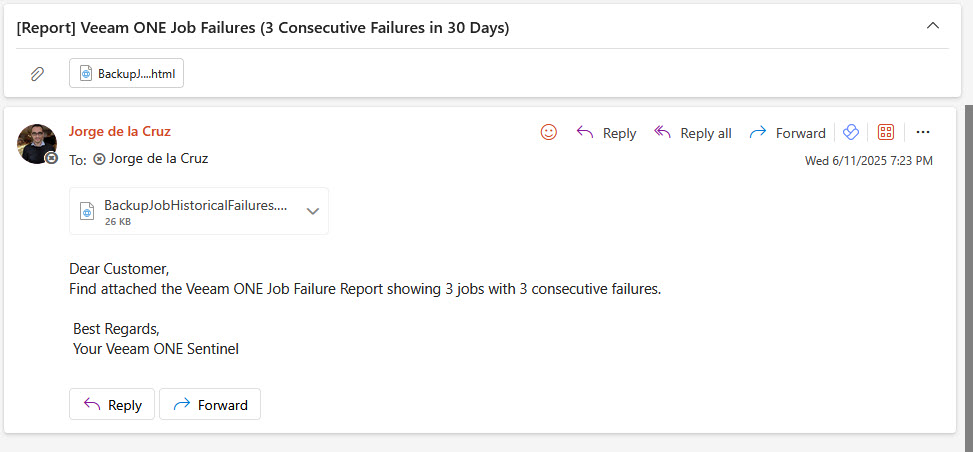This screenshot has width=973, height=452.
Task: Click Jorge de la Cruz profile photo
Action: pyautogui.click(x=37, y=143)
